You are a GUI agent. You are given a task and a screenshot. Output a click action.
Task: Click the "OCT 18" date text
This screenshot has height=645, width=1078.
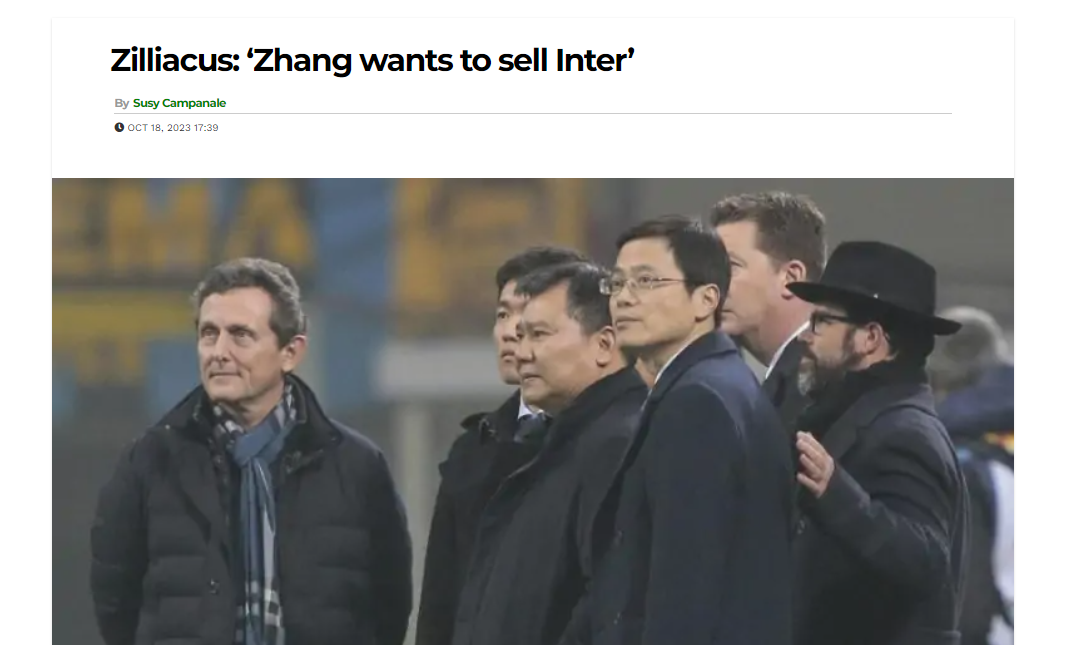click(x=144, y=128)
